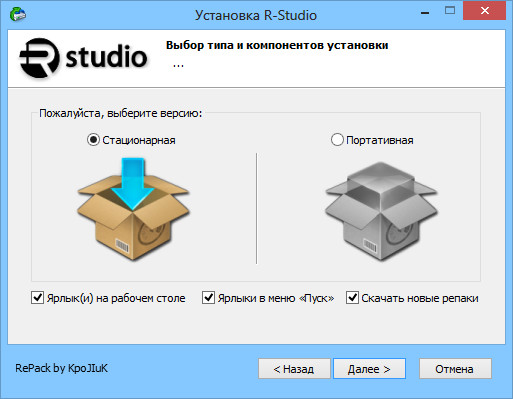Click the label Пожалуйста, выберите версию:
This screenshot has height=399, width=513.
(121, 114)
